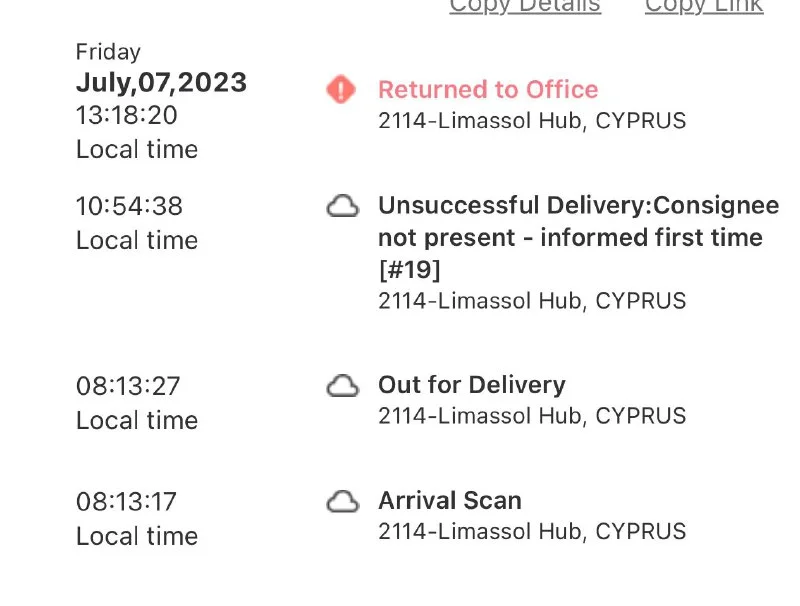Select the Returned to Office status title
Screen dimensions: 800x606
point(488,89)
